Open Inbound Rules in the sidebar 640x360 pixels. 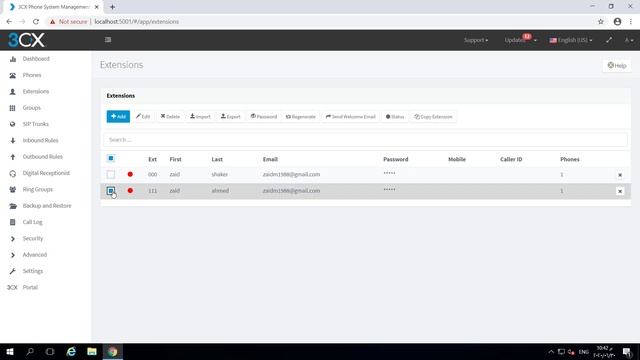40,140
